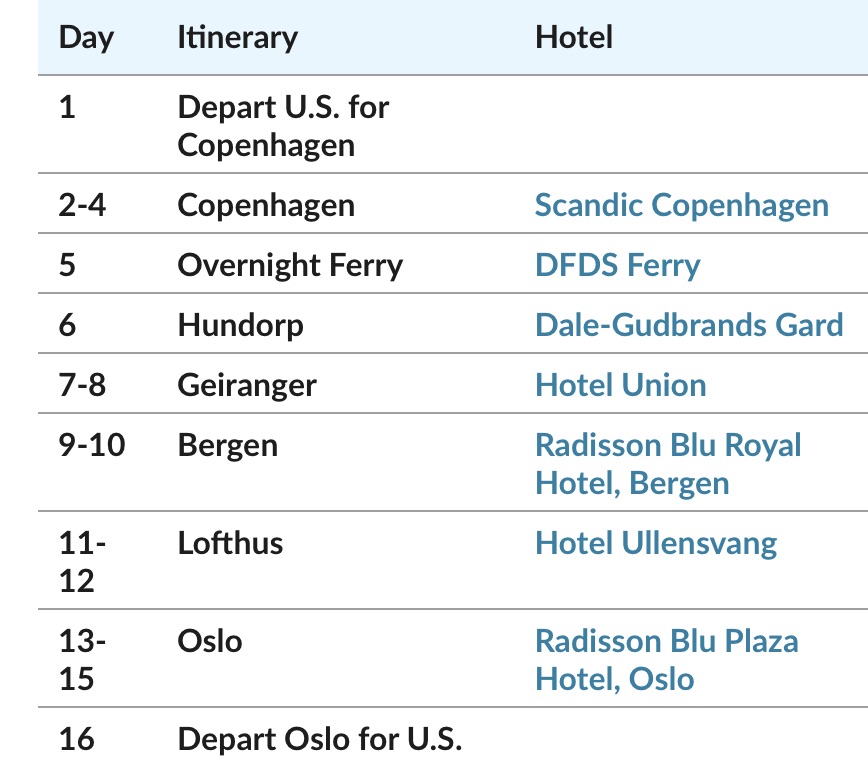Visit the Hotel Ullensvang link
This screenshot has height=781, width=868.
656,543
